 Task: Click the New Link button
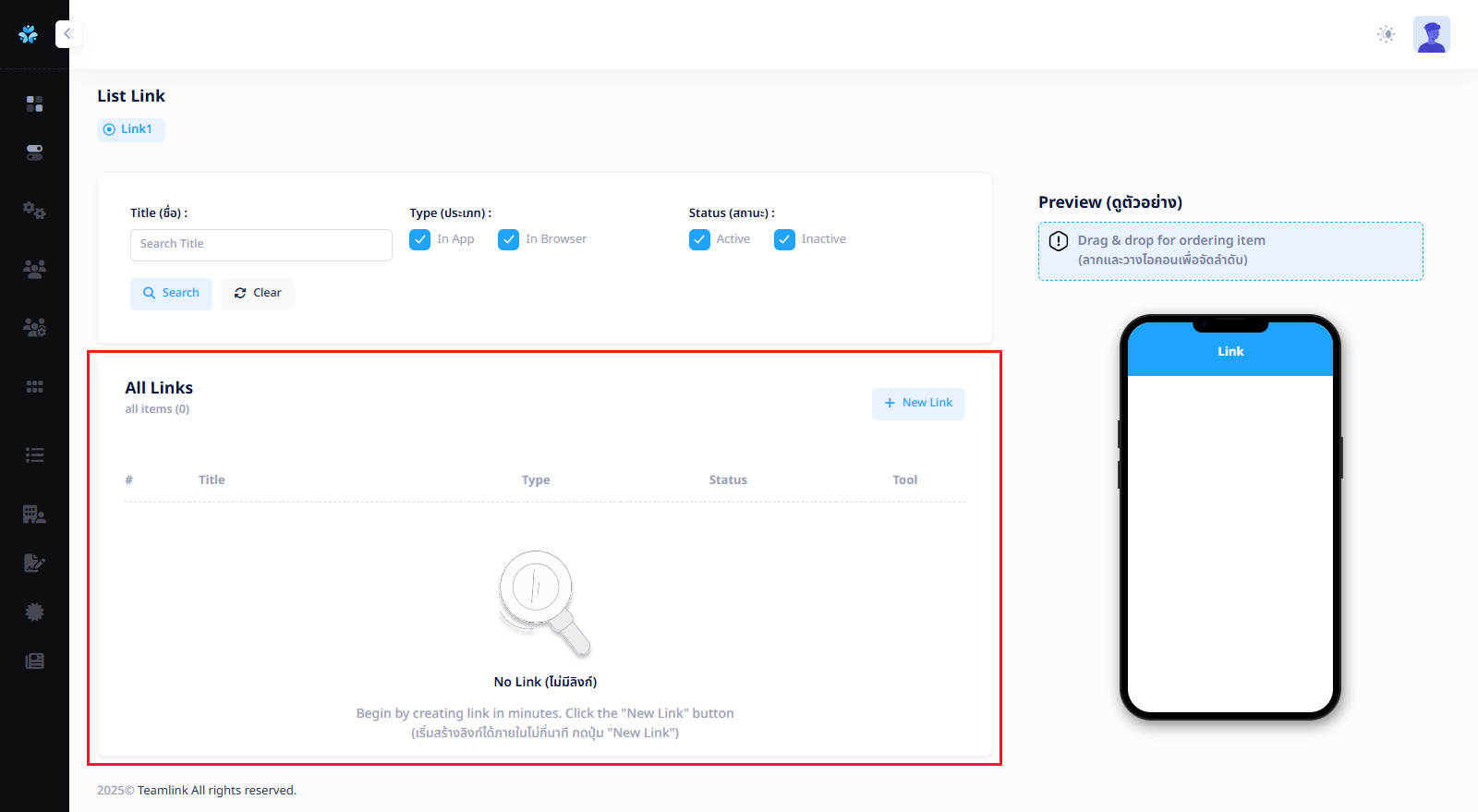coord(917,404)
